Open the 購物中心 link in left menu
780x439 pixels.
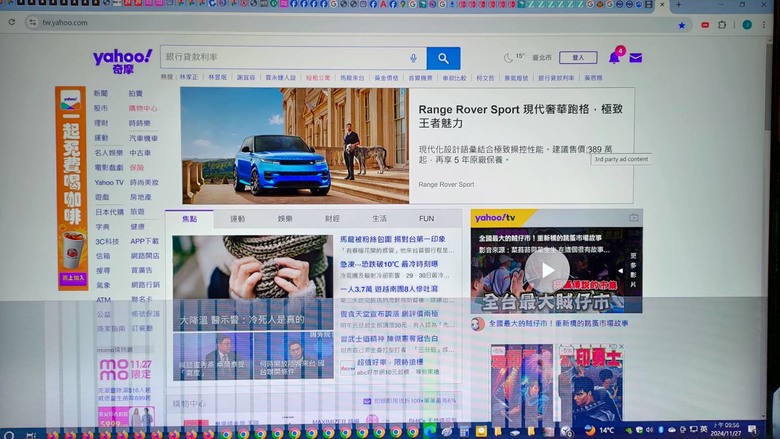pyautogui.click(x=143, y=108)
